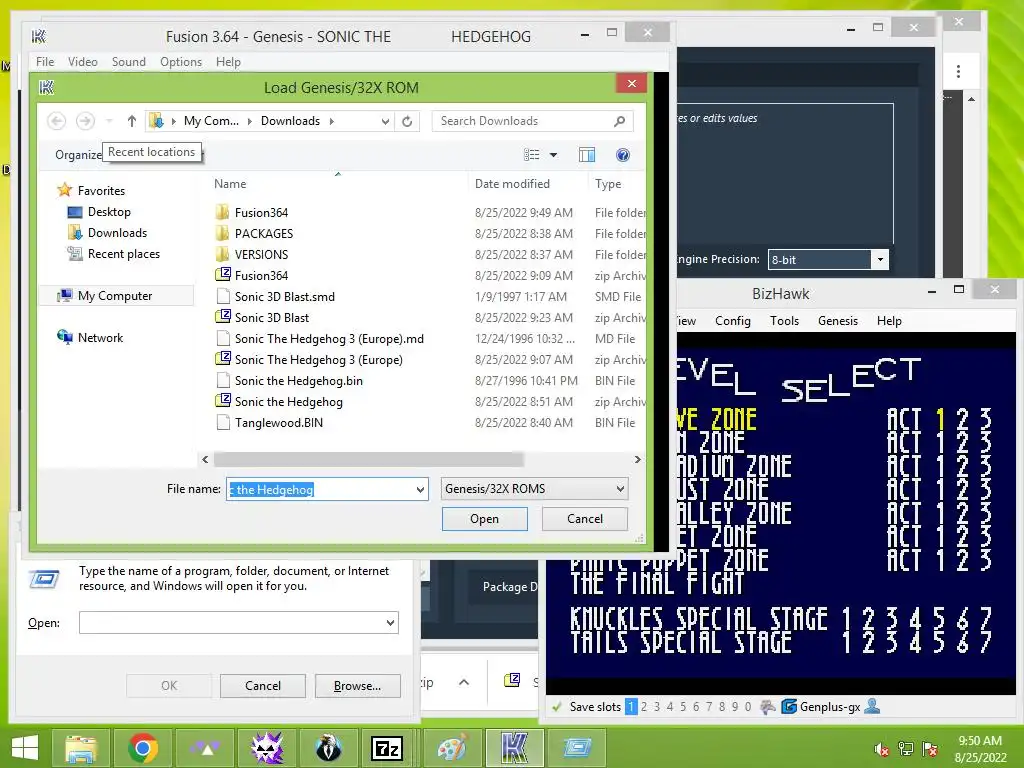Image resolution: width=1024 pixels, height=768 pixels.
Task: Click Cancel in the Load ROM dialog
Action: pyautogui.click(x=584, y=519)
